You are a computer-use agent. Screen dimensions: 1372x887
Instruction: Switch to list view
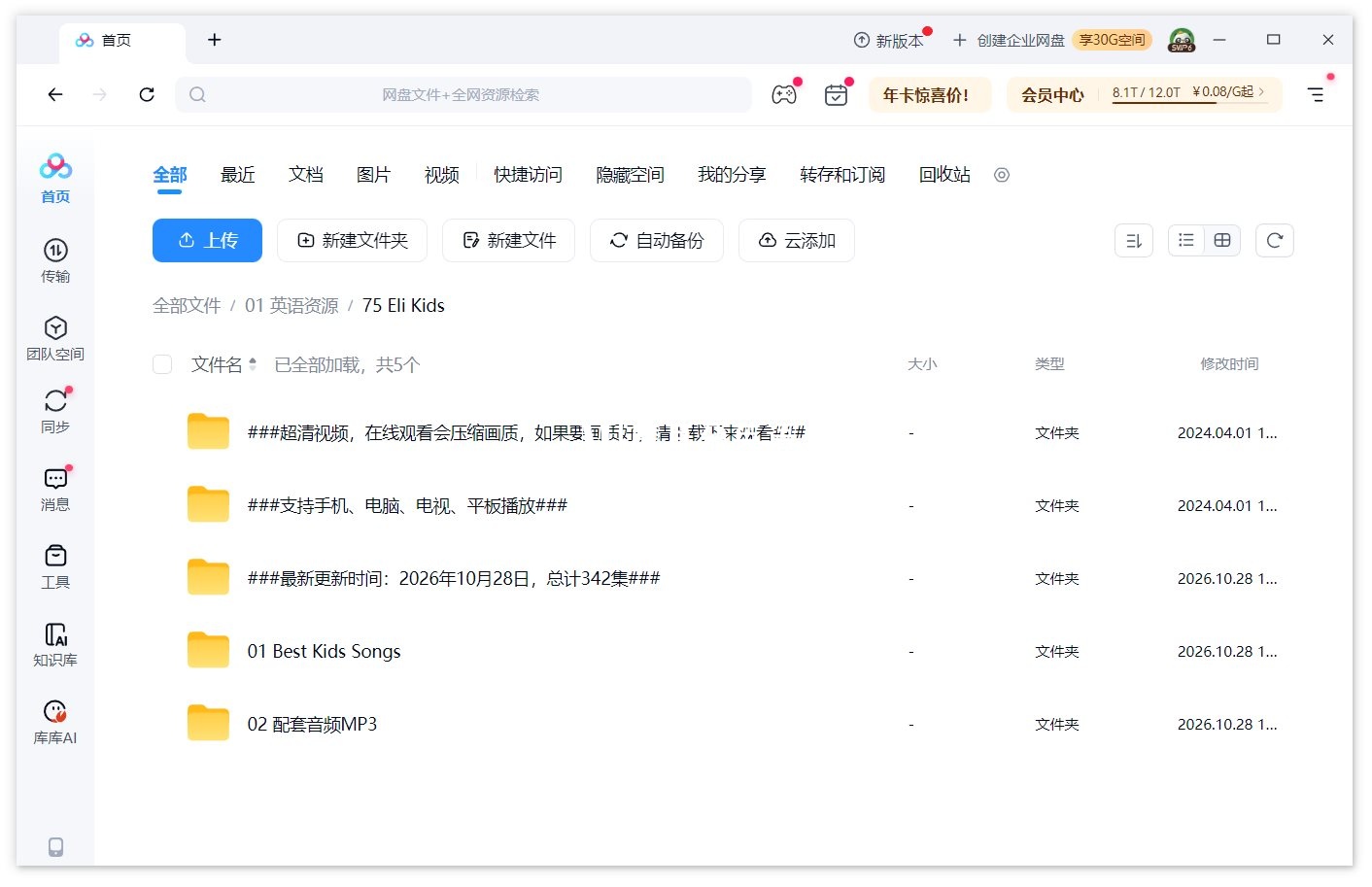point(1186,241)
